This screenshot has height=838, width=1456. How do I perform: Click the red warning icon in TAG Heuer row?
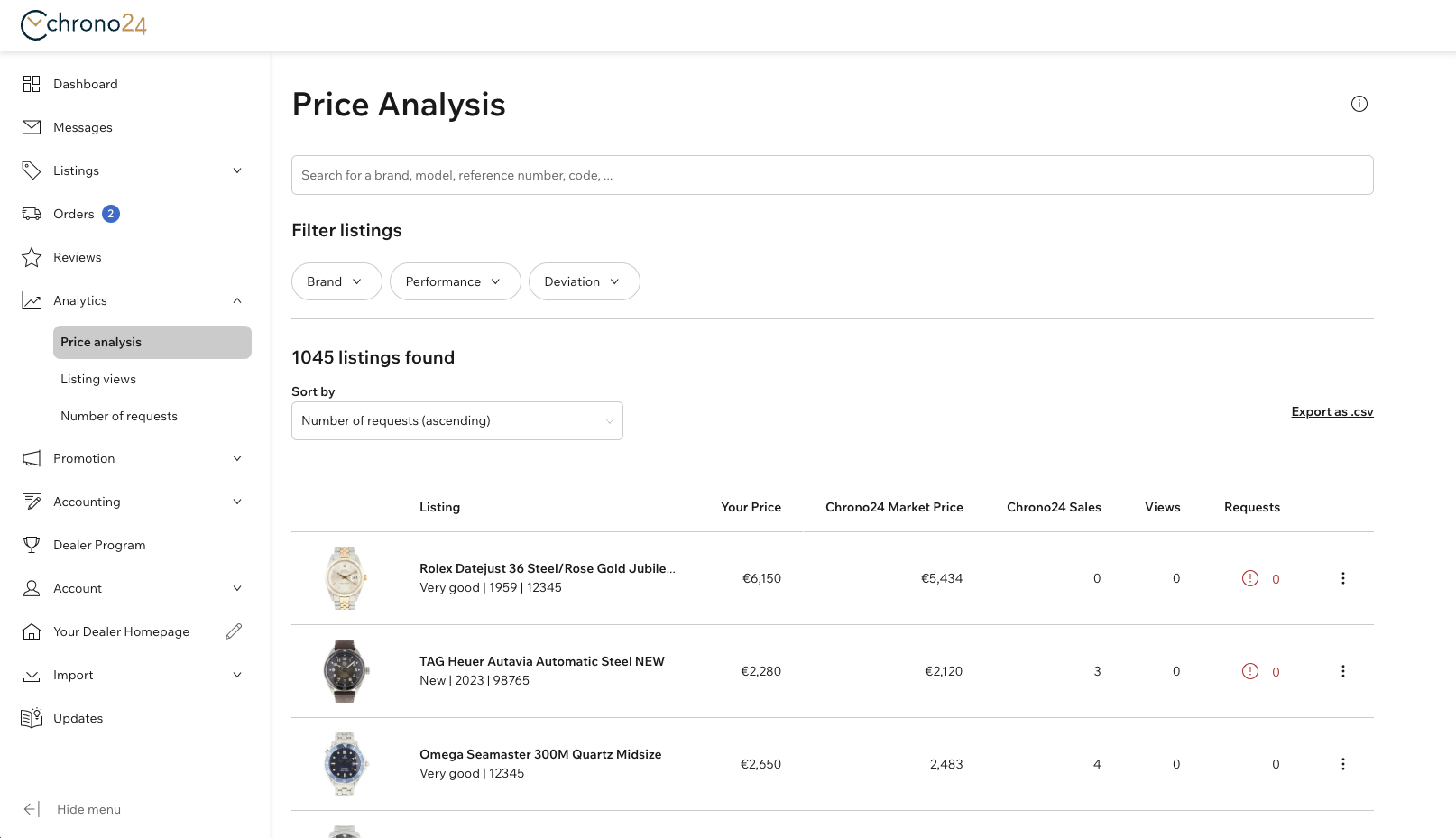[x=1250, y=671]
